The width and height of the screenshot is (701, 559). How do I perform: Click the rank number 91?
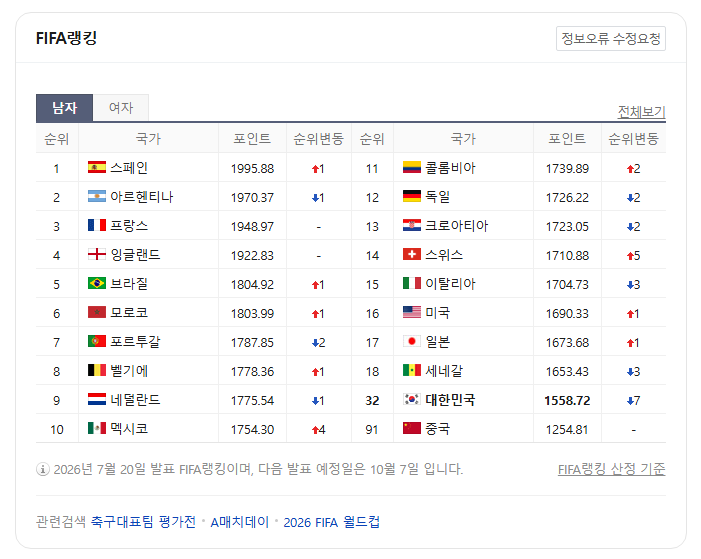(372, 430)
